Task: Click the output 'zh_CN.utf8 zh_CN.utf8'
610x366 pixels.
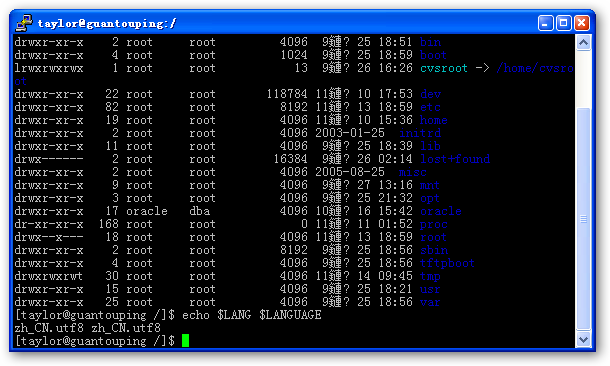Action: click(x=88, y=328)
